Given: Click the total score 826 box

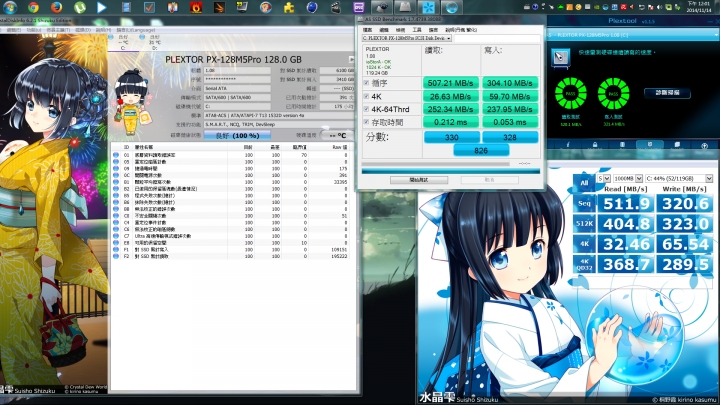Looking at the screenshot, I should point(481,150).
